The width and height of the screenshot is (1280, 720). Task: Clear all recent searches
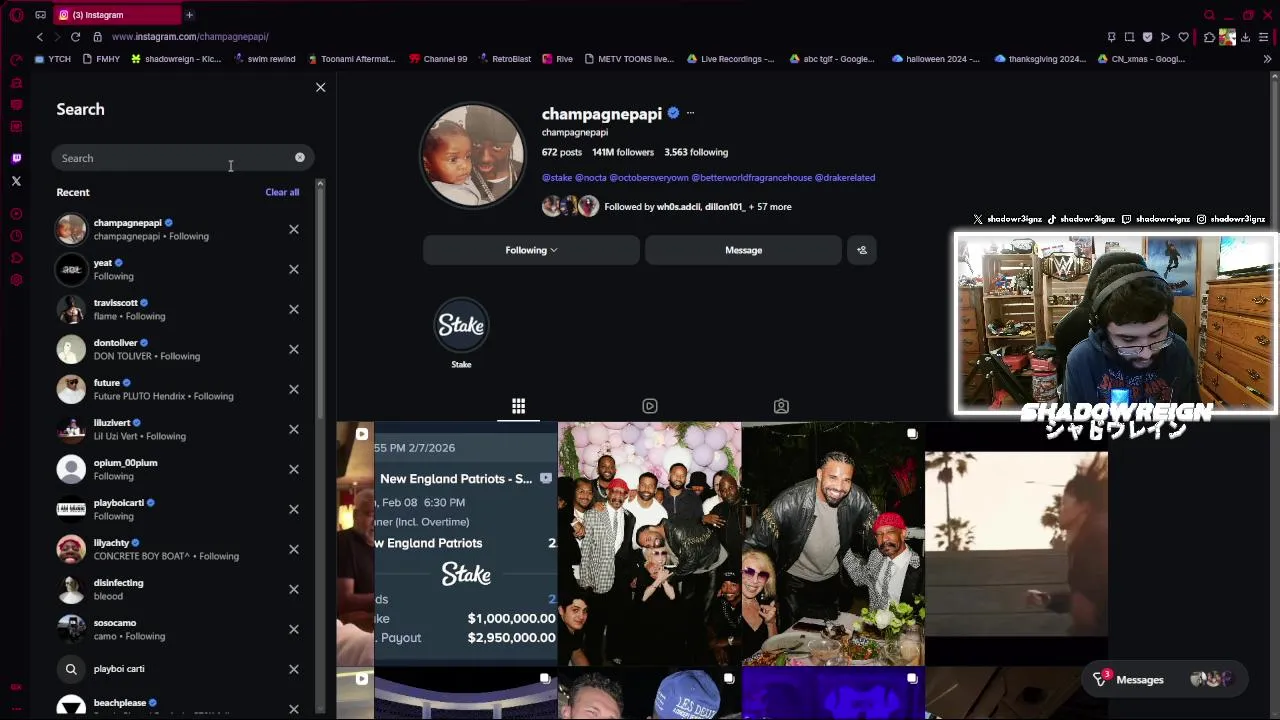pyautogui.click(x=282, y=192)
